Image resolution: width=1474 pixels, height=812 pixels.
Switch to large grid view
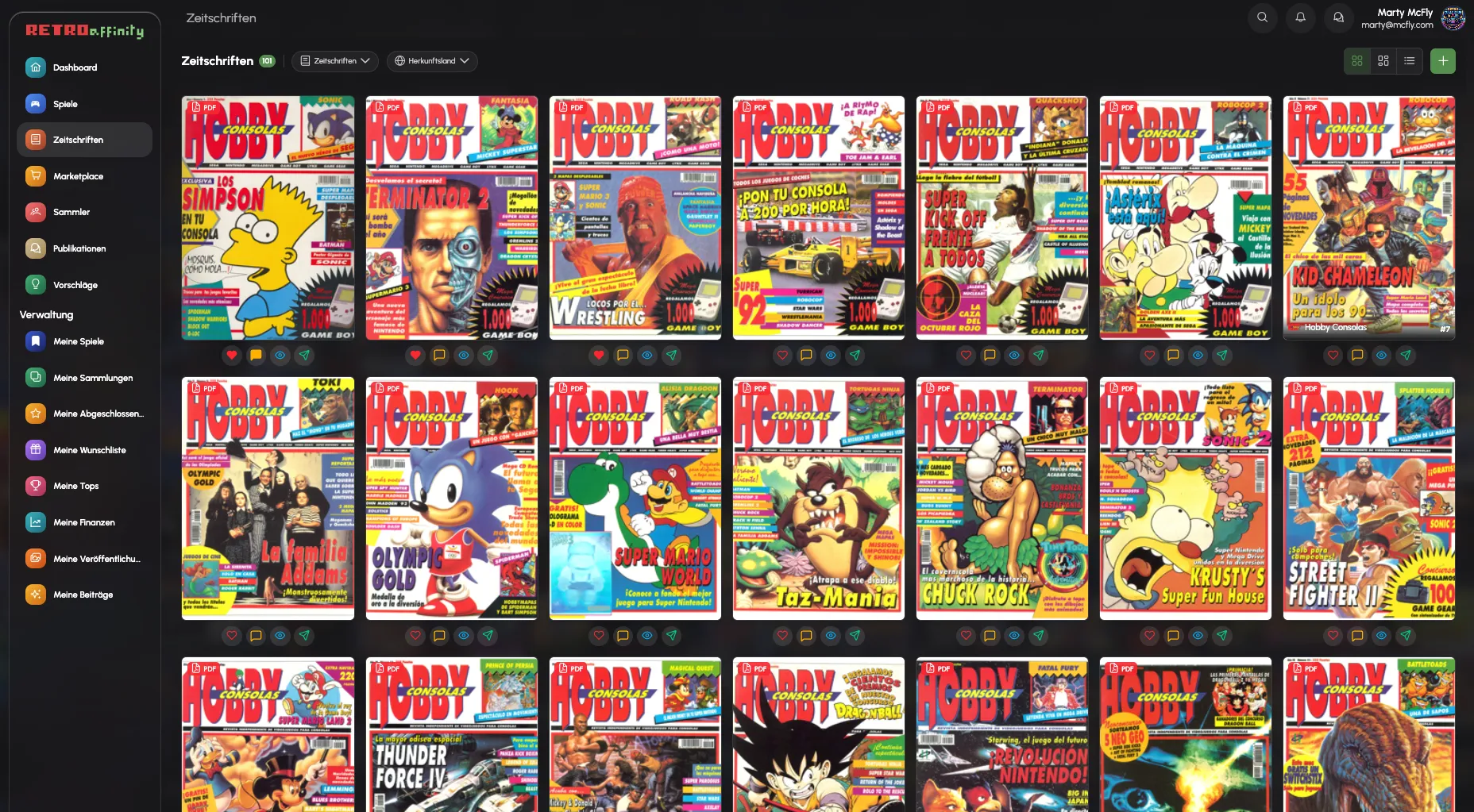click(x=1357, y=61)
